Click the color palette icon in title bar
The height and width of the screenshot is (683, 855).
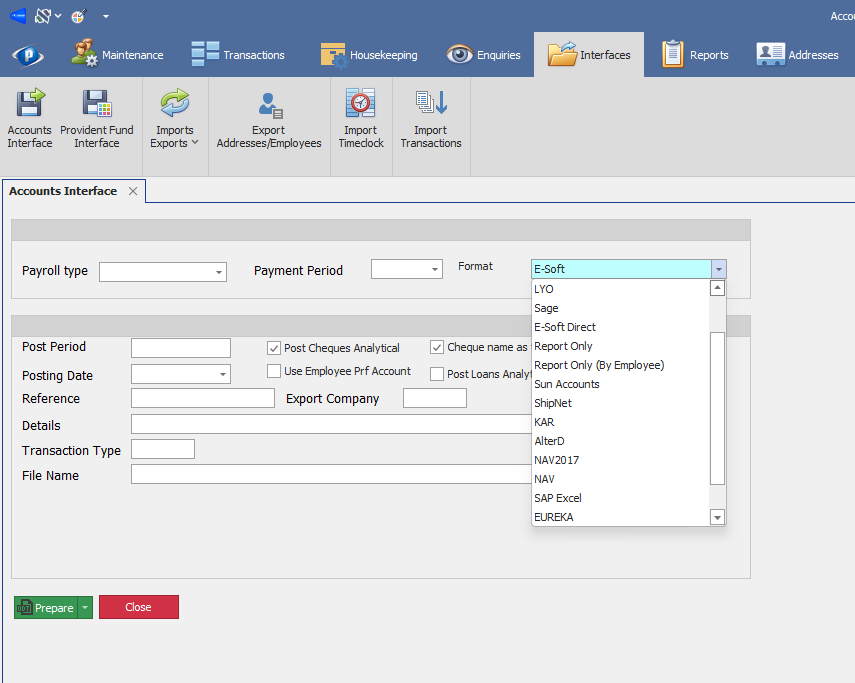pyautogui.click(x=79, y=16)
